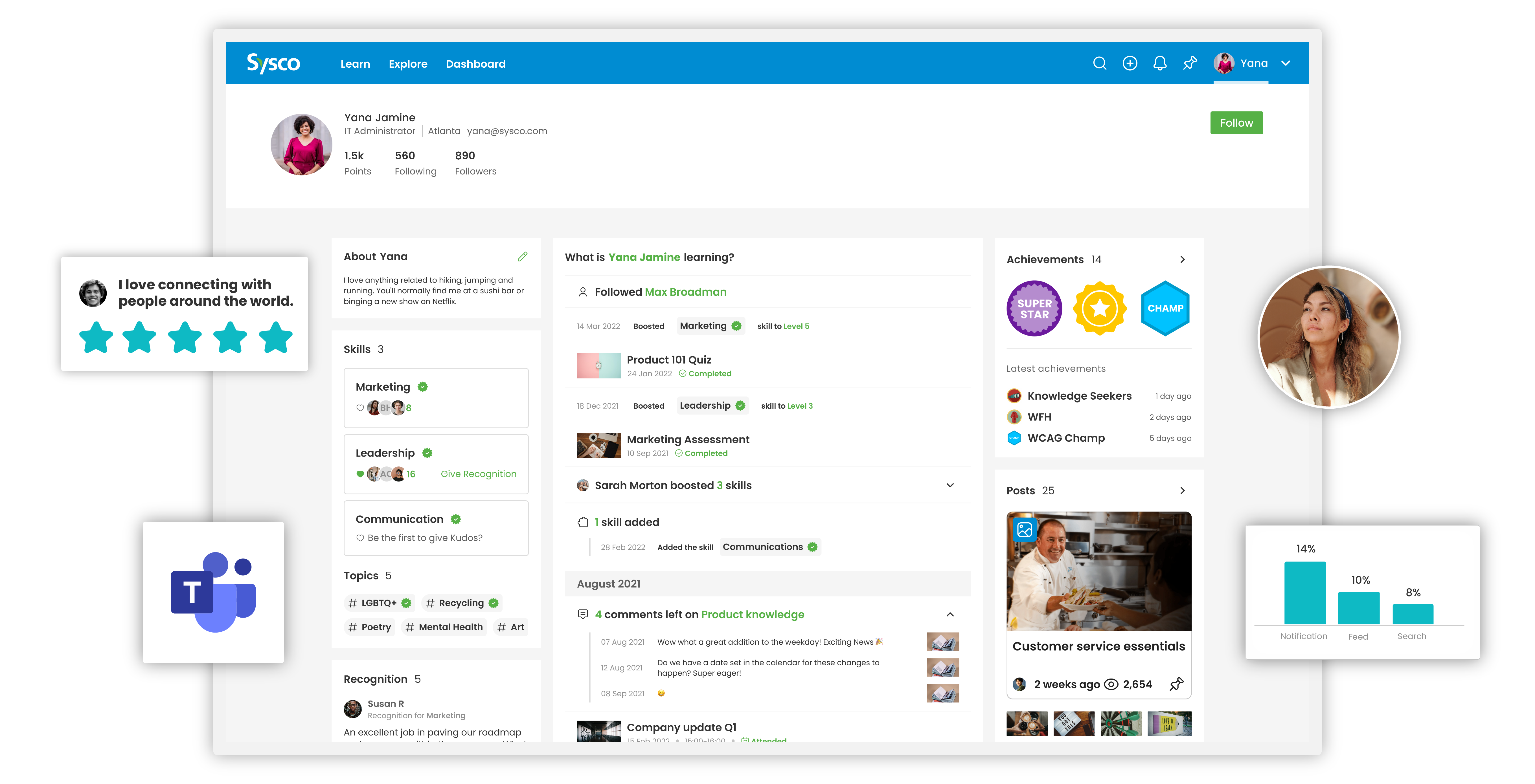The height and width of the screenshot is (784, 1535).
Task: Go to the Dashboard menu item
Action: point(475,64)
